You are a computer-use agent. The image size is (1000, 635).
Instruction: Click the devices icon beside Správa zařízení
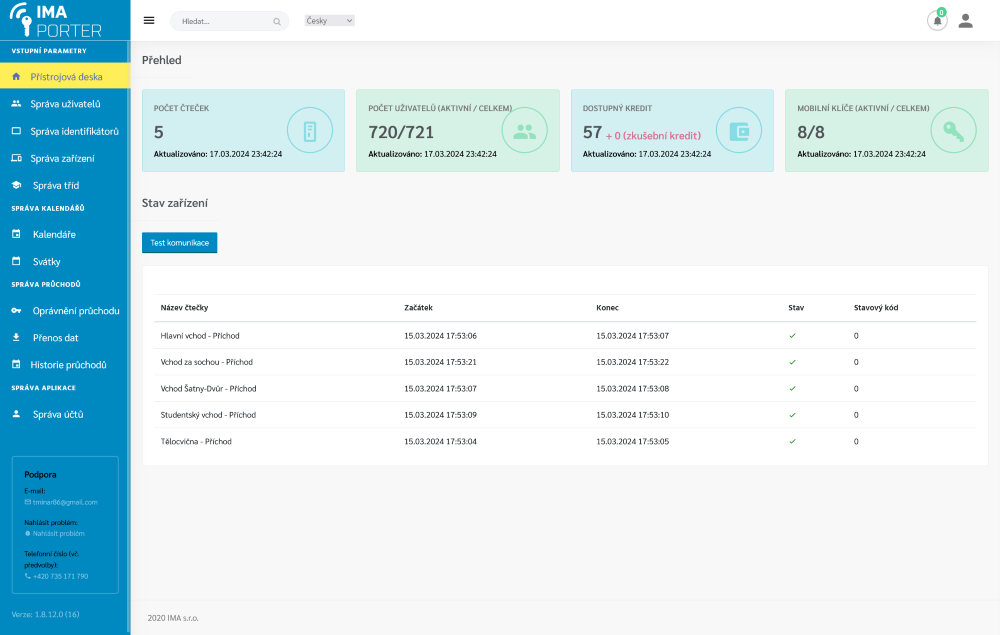tap(17, 158)
